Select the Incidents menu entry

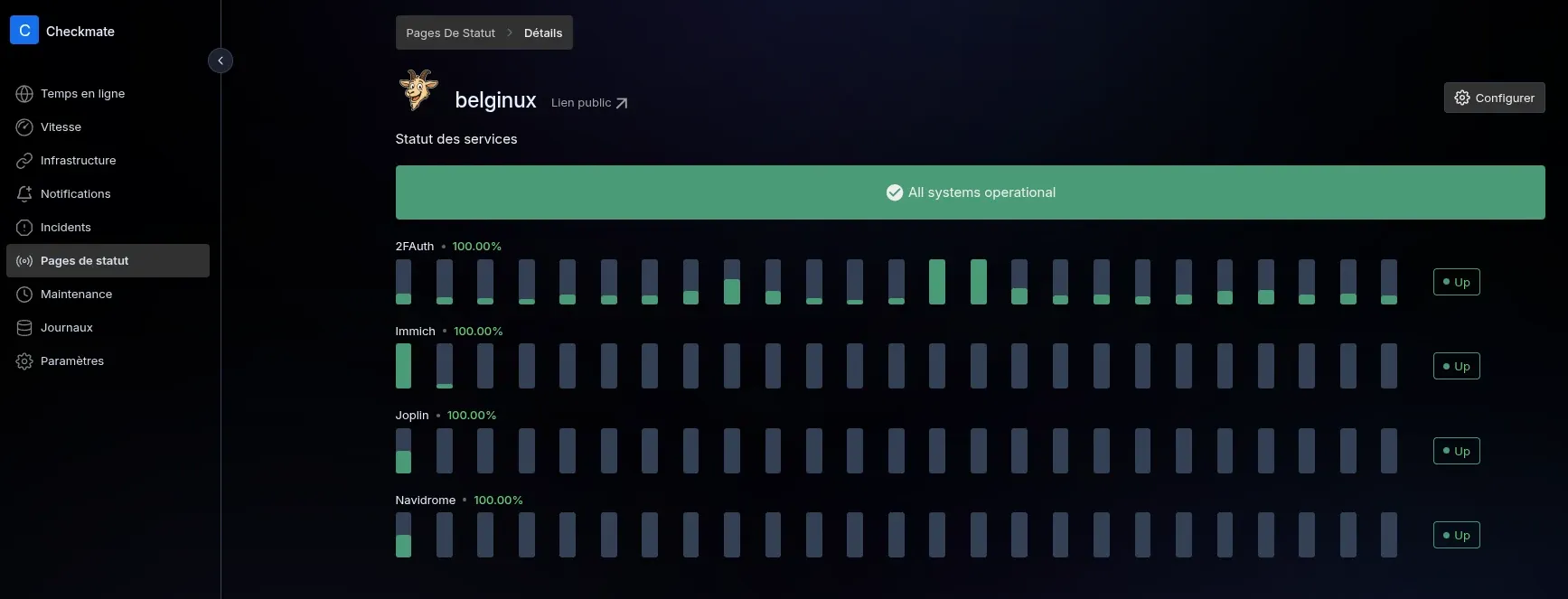point(65,228)
